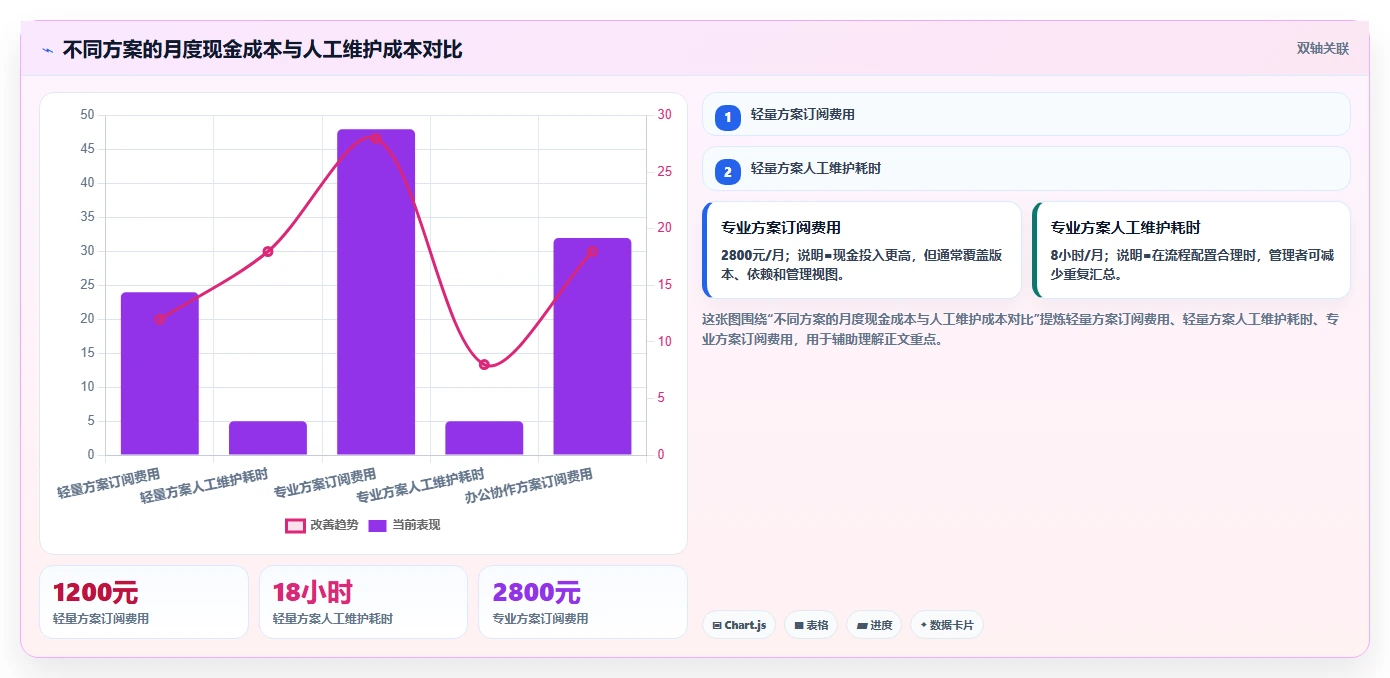
Task: Select the 2800元 stat card
Action: point(583,602)
